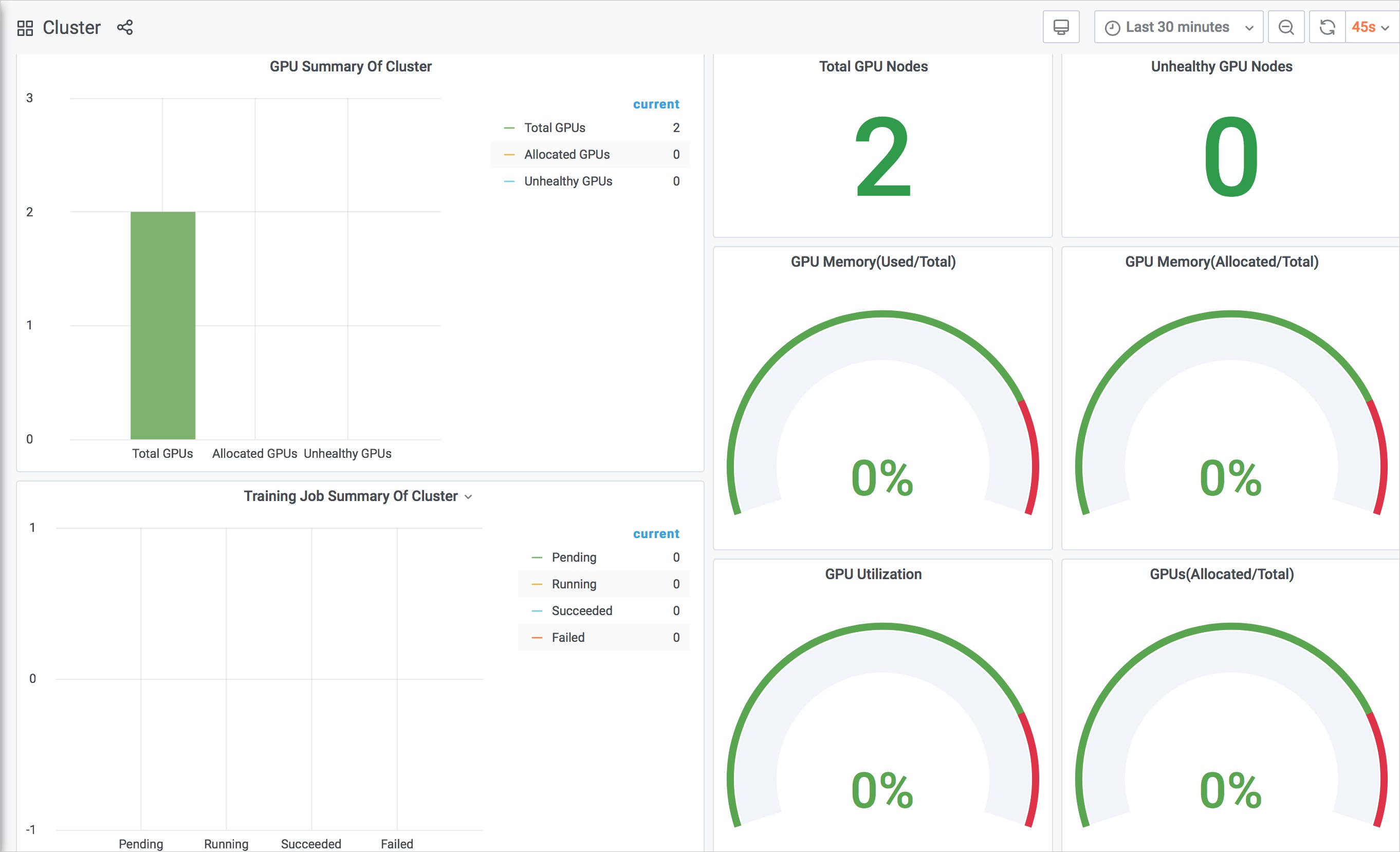Toggle Unhealthy GPUs series in legend

[567, 181]
